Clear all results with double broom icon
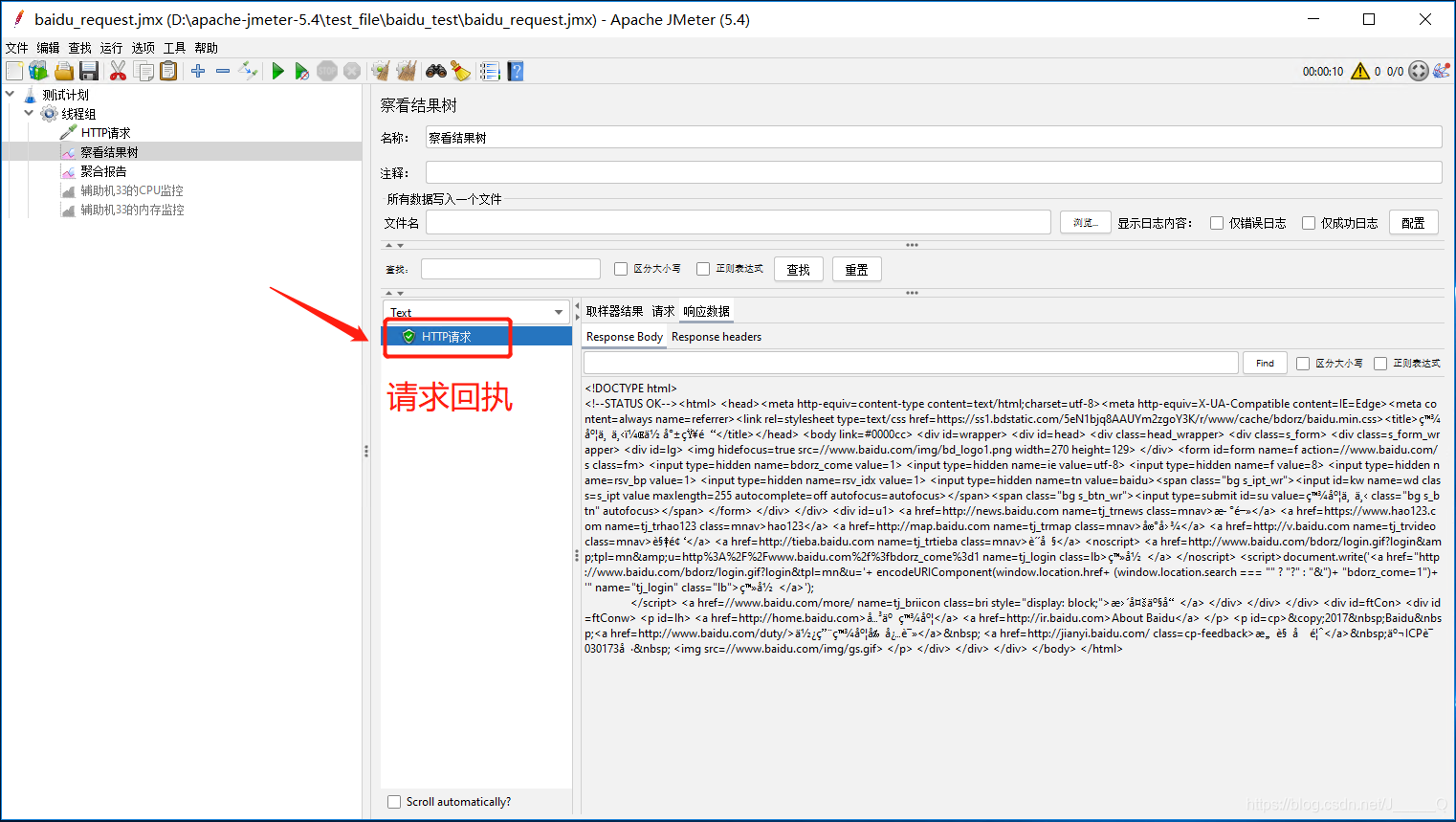Viewport: 1456px width, 822px height. 407,71
